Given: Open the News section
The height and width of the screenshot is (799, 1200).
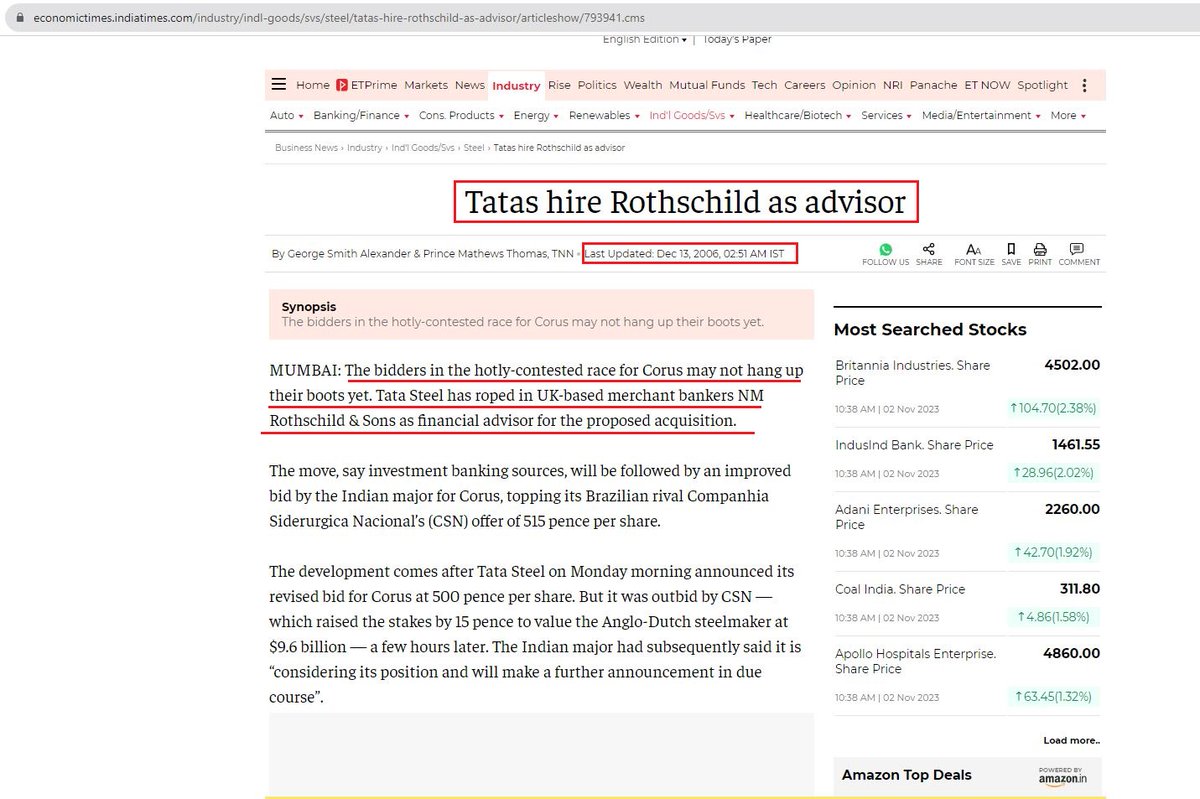Looking at the screenshot, I should 470,86.
